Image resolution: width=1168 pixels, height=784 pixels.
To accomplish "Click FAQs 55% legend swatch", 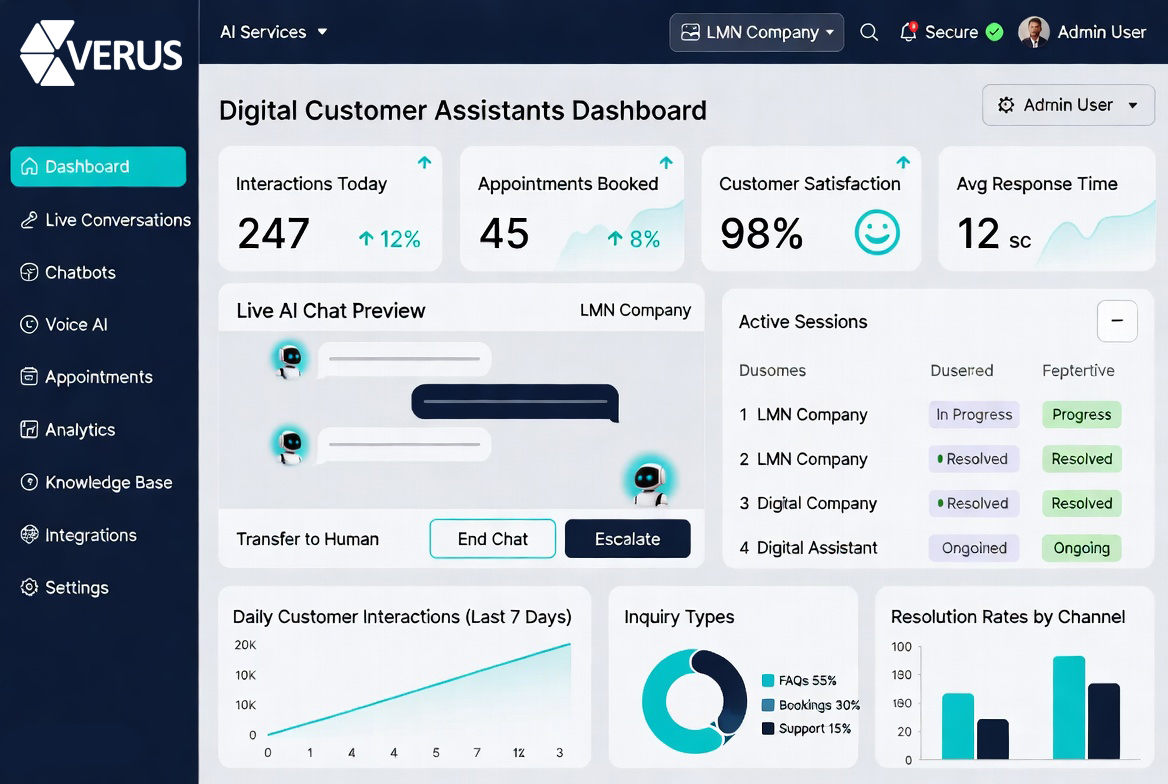I will pyautogui.click(x=768, y=680).
